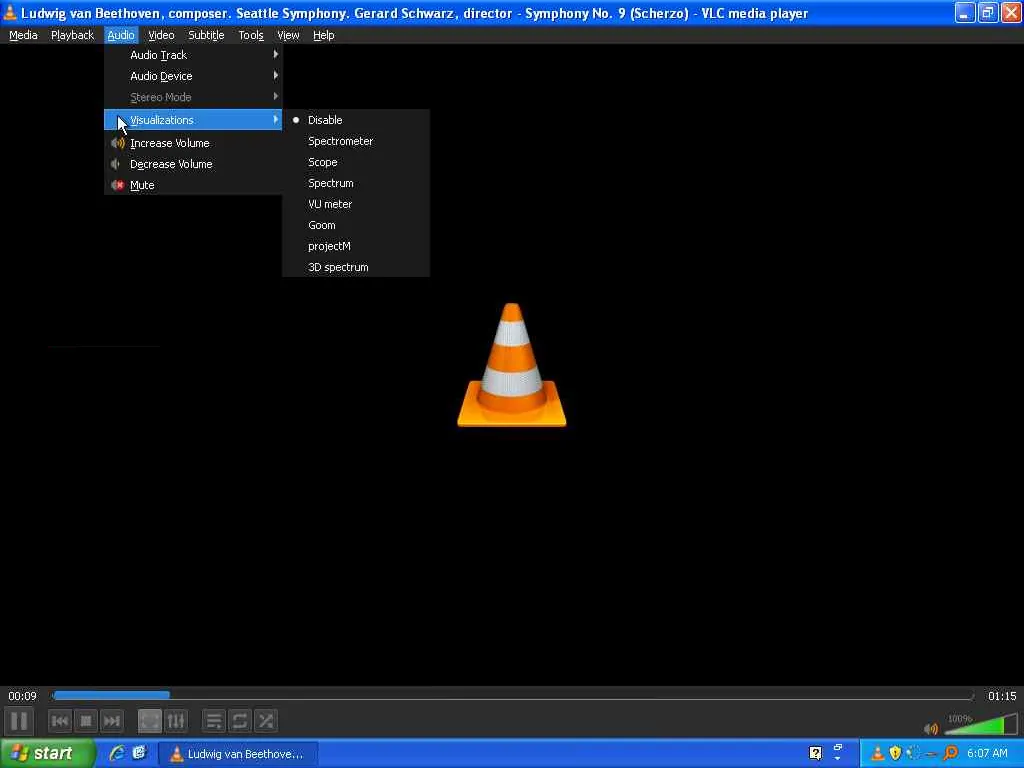Open the Media menu
The height and width of the screenshot is (768, 1024).
[23, 35]
